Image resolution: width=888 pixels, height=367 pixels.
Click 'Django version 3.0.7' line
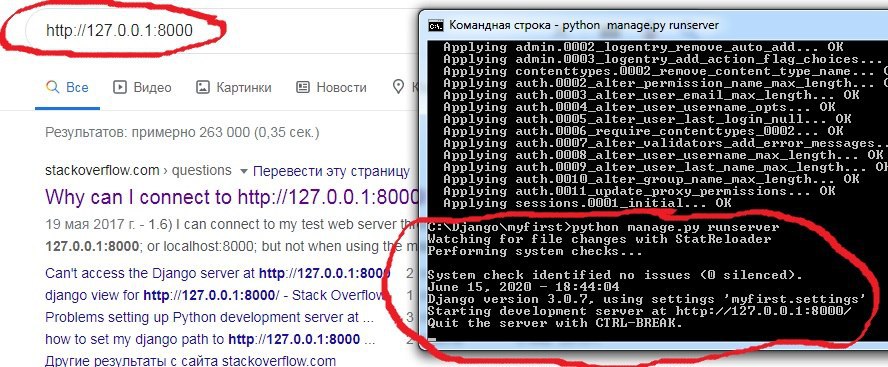[x=647, y=299]
